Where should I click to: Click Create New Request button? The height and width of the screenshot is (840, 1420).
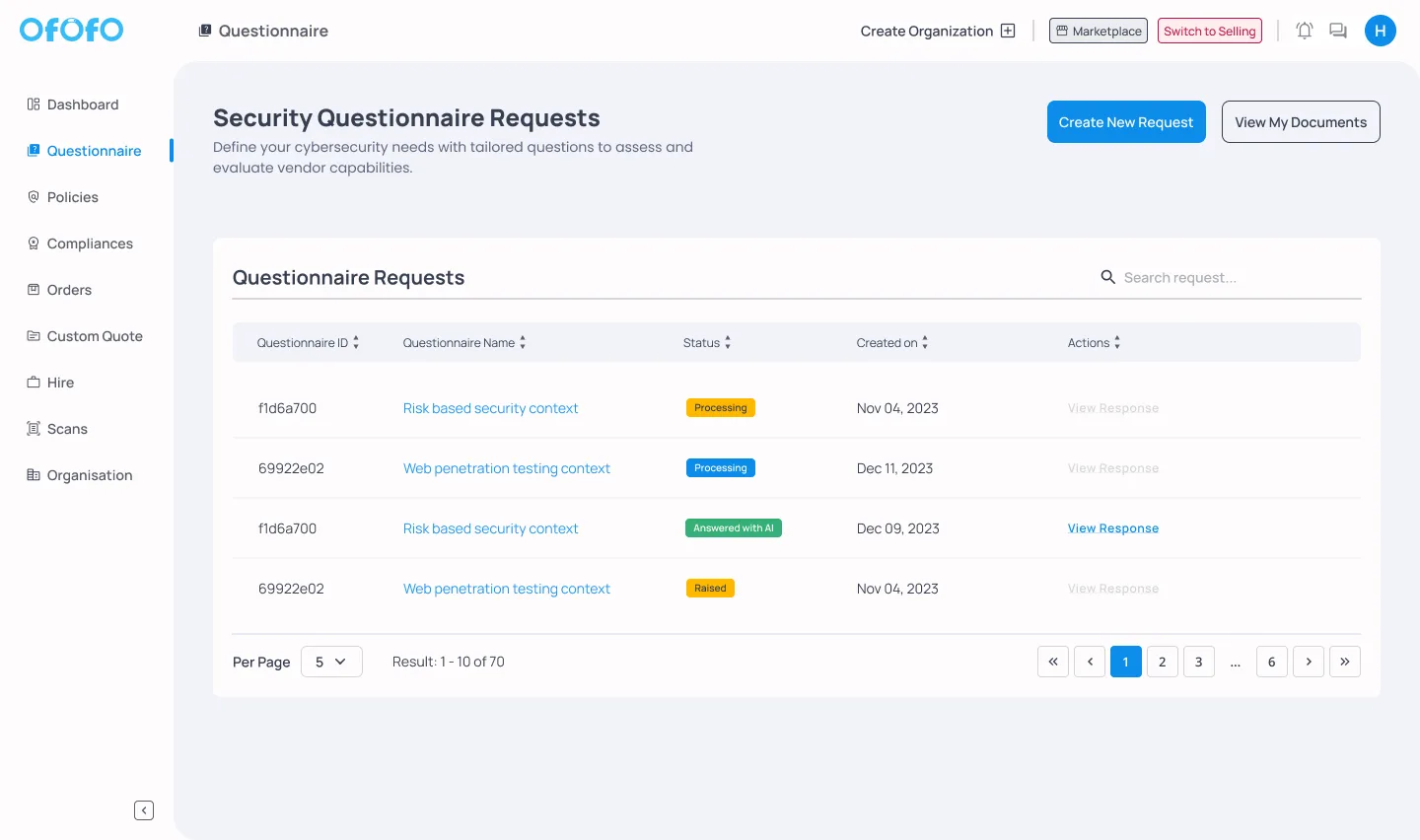1126,122
